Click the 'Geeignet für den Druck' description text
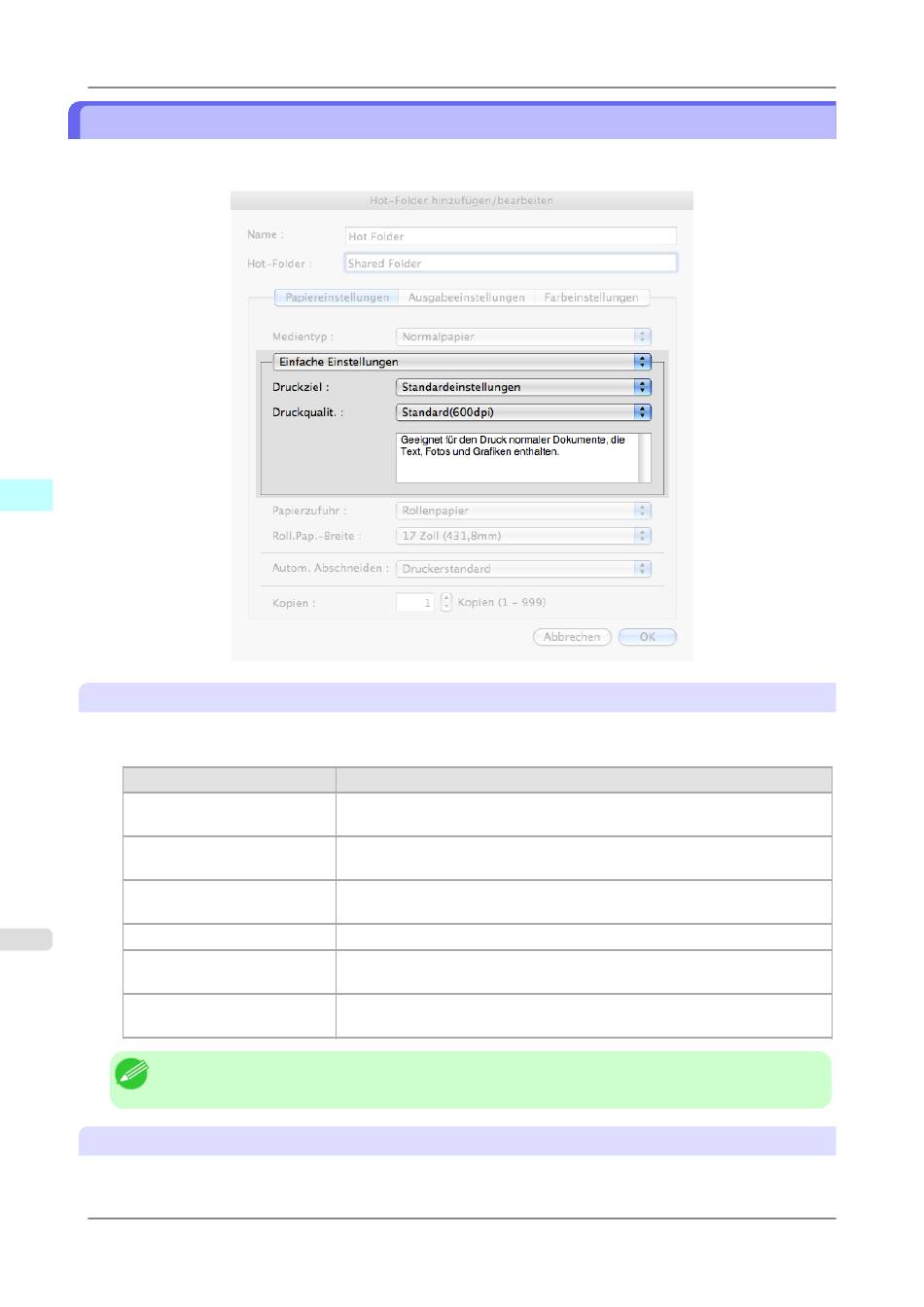Viewport: 924px width, 1307px height. 513,445
